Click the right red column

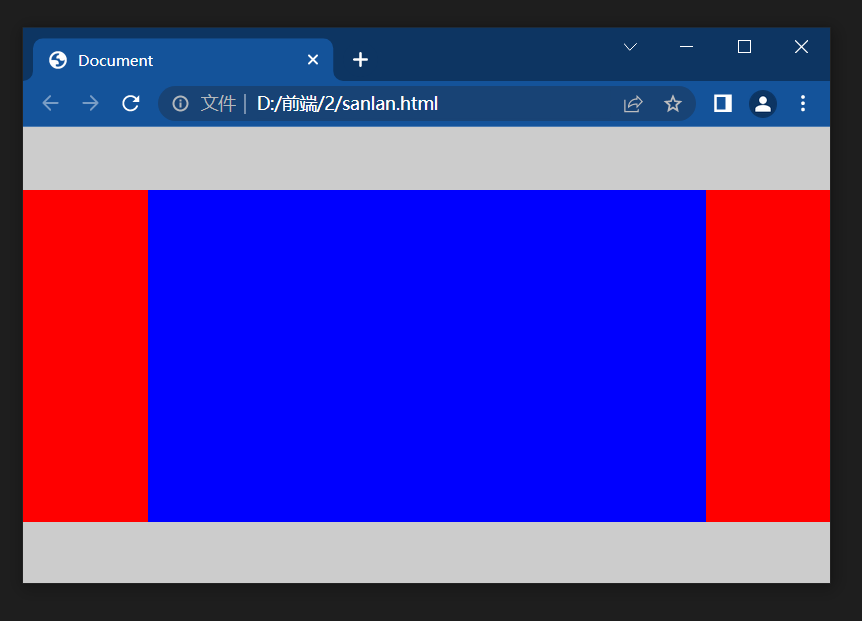768,356
